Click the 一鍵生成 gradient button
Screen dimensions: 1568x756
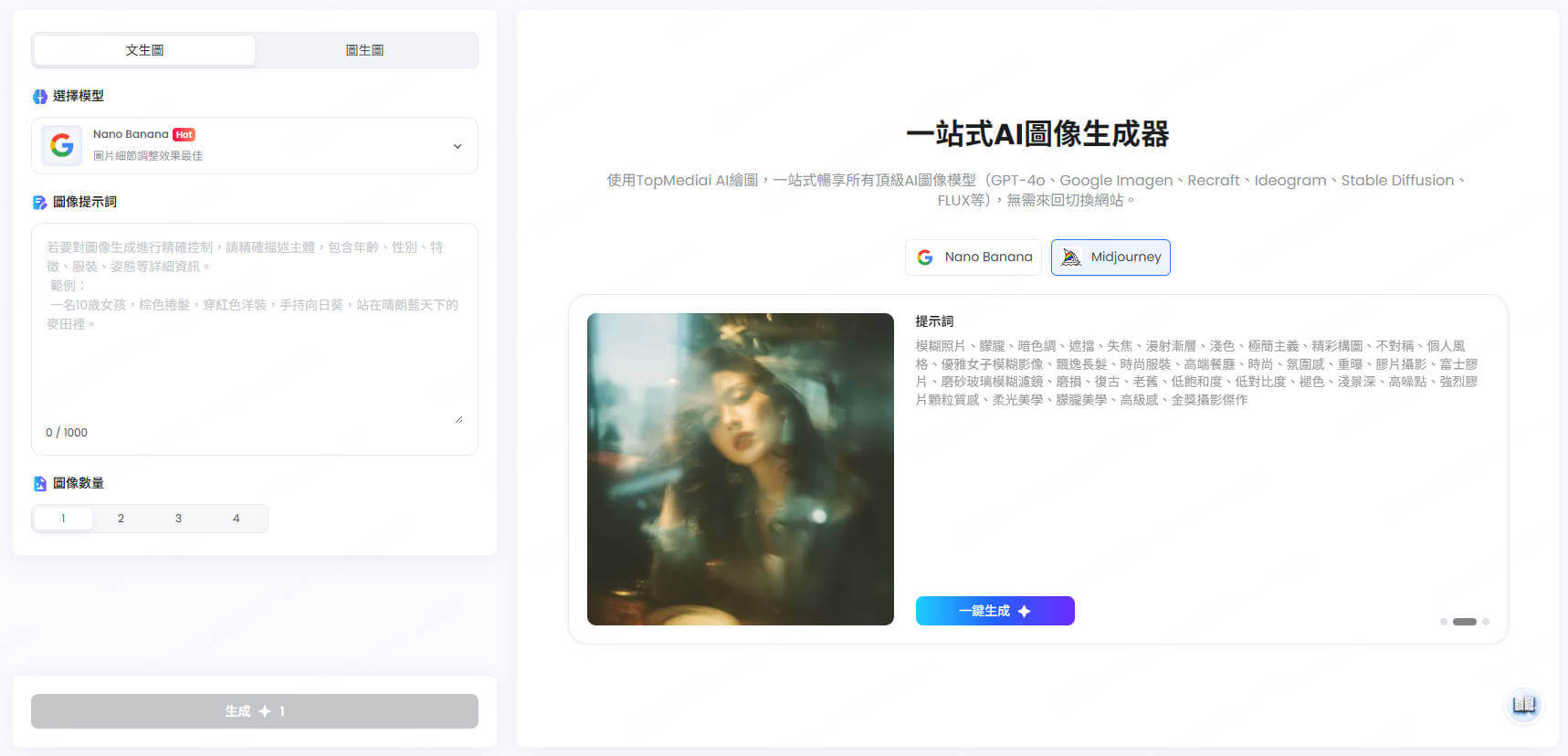tap(994, 611)
